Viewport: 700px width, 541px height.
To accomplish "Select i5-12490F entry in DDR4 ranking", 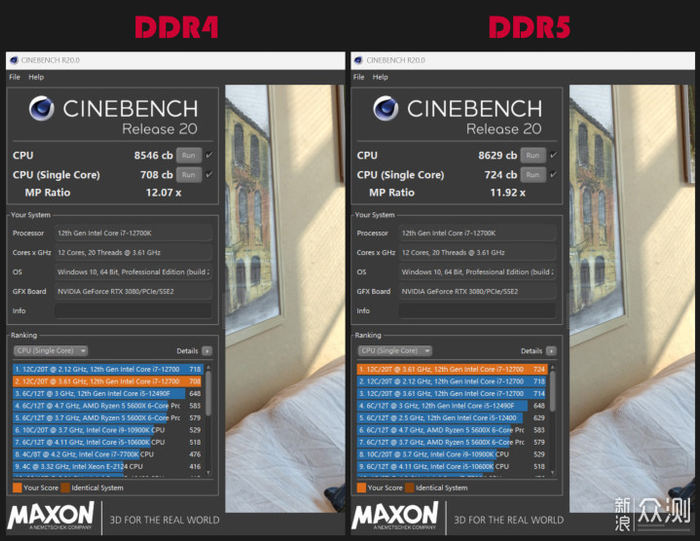I will coord(108,393).
